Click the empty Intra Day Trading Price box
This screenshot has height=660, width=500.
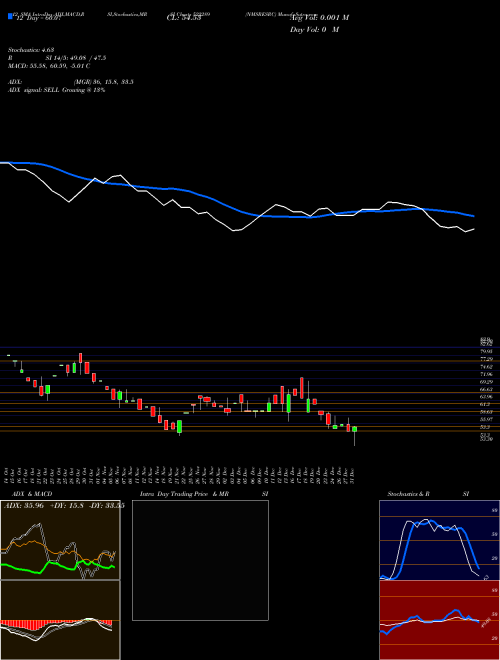point(200,560)
